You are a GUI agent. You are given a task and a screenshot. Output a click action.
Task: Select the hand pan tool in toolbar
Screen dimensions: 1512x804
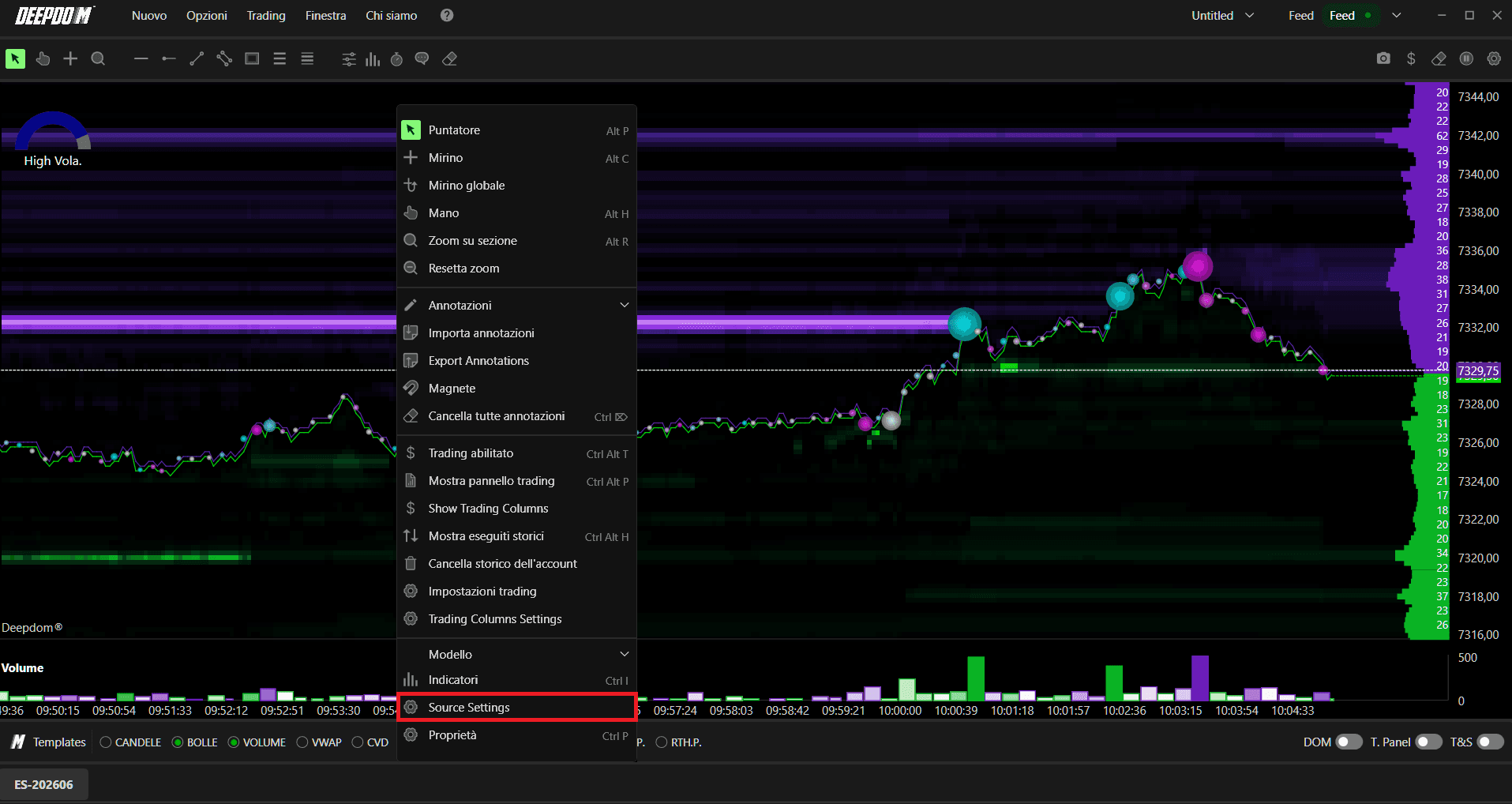[x=43, y=58]
